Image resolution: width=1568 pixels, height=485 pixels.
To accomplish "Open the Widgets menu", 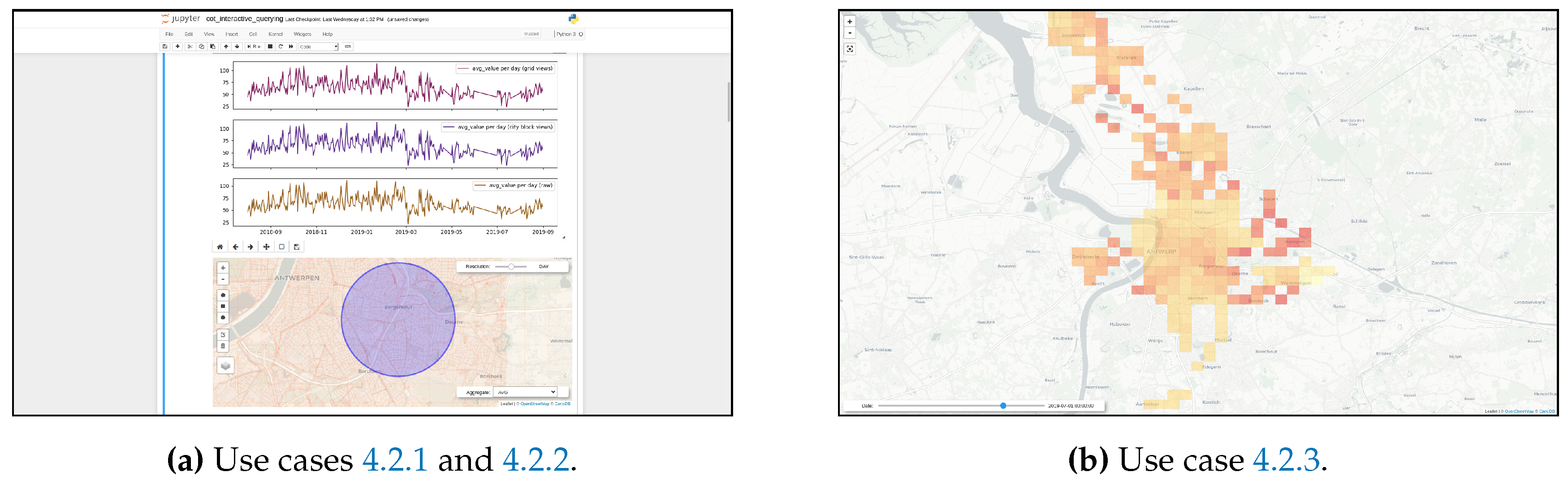I will [302, 34].
